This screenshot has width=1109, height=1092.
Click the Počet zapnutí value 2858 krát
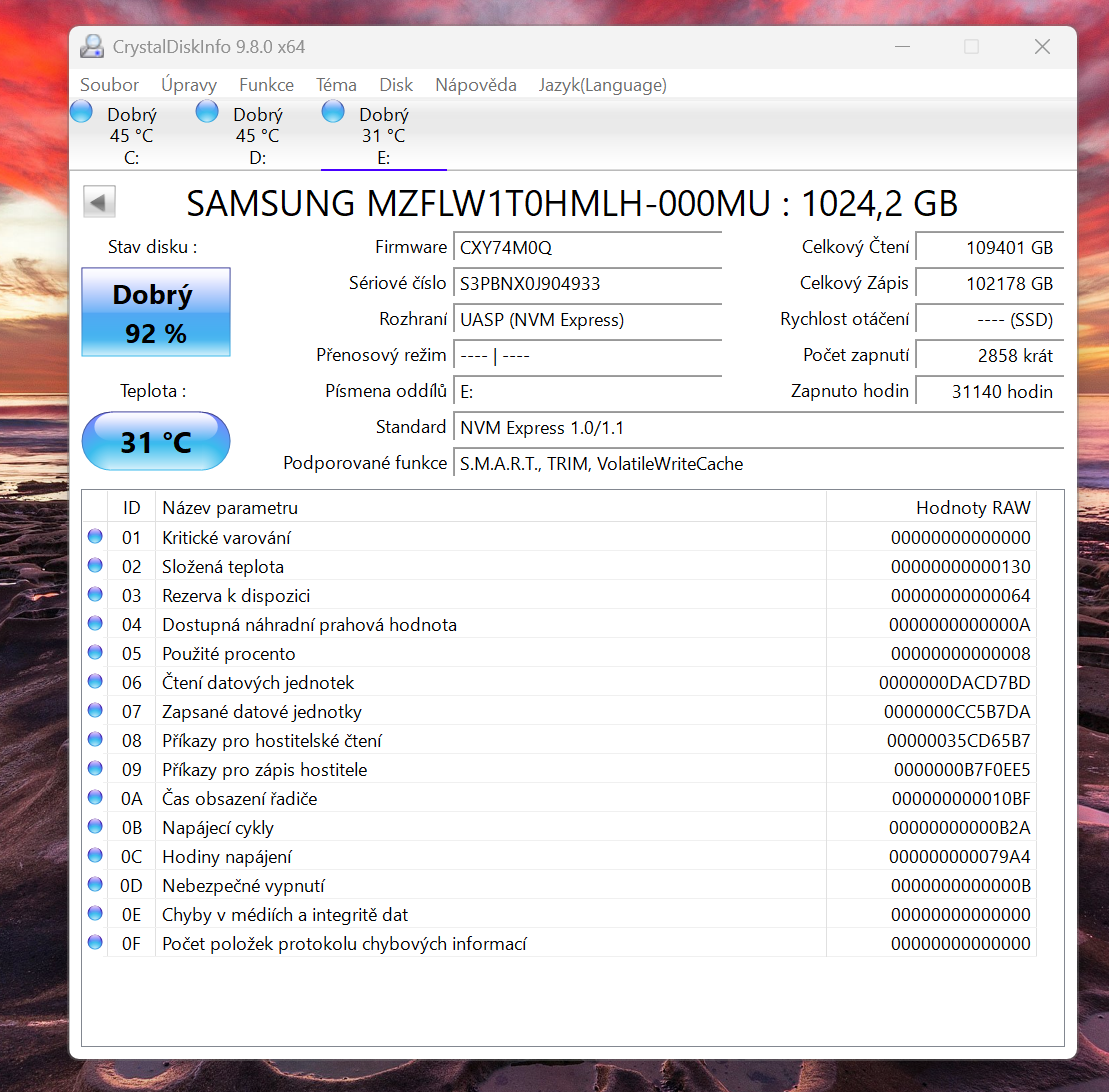click(x=990, y=356)
